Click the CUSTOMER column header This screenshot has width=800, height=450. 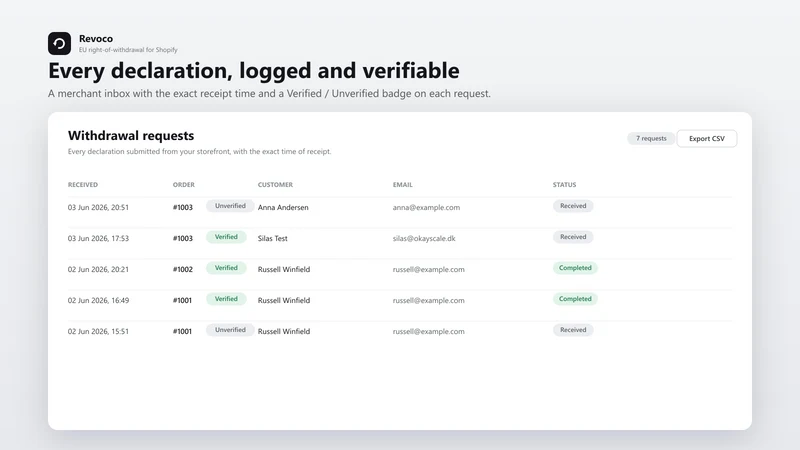(x=275, y=185)
